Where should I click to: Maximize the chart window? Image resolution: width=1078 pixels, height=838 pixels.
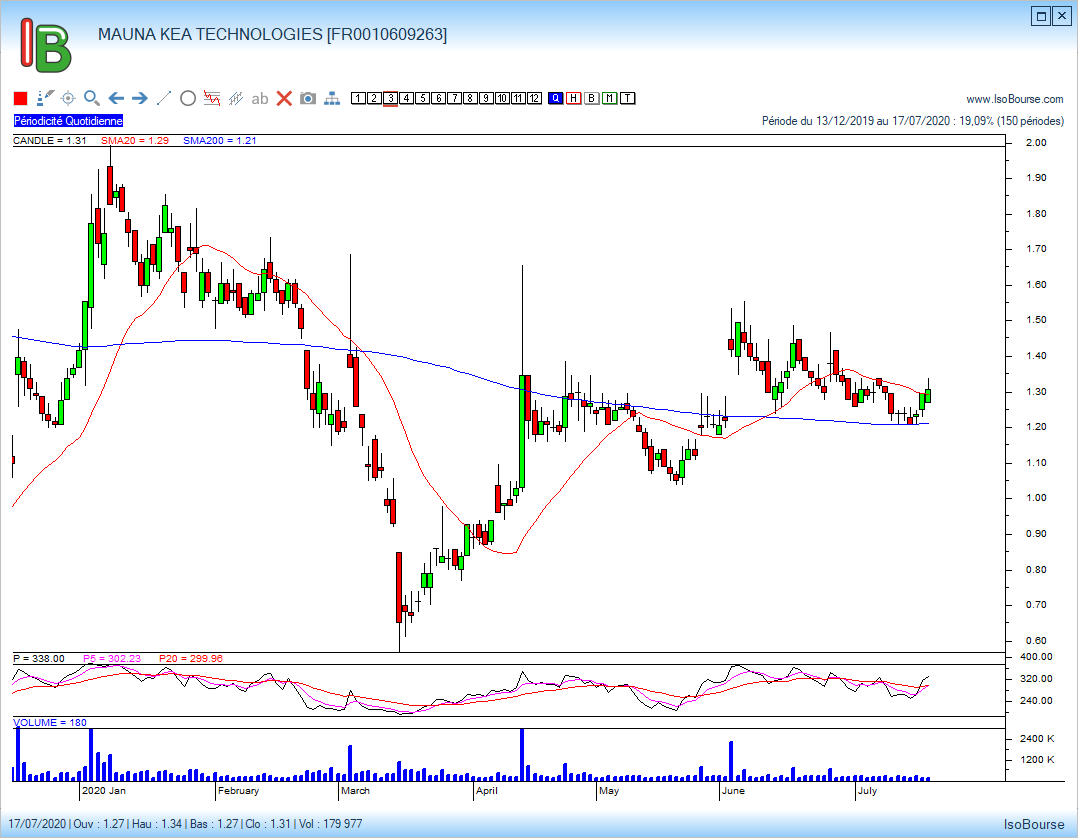1042,16
